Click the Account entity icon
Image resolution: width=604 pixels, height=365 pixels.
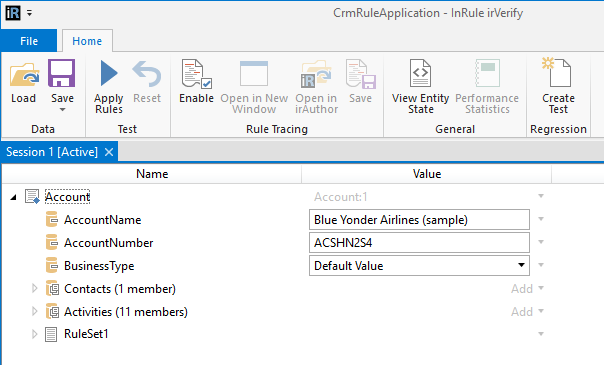pos(32,196)
